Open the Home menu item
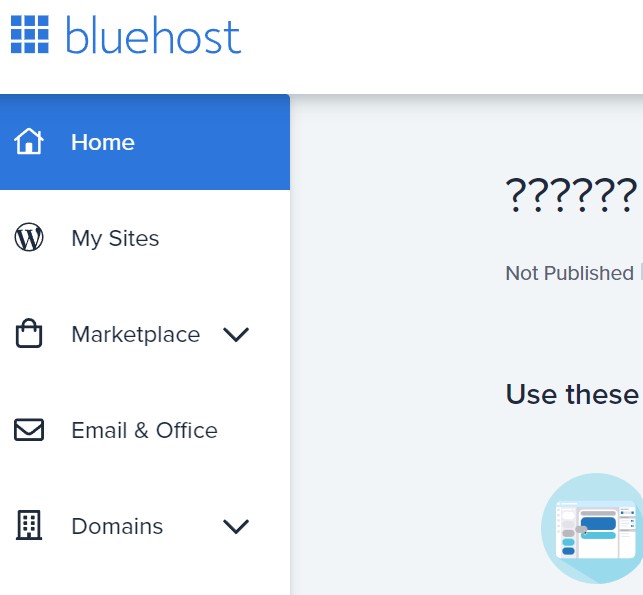 point(145,142)
